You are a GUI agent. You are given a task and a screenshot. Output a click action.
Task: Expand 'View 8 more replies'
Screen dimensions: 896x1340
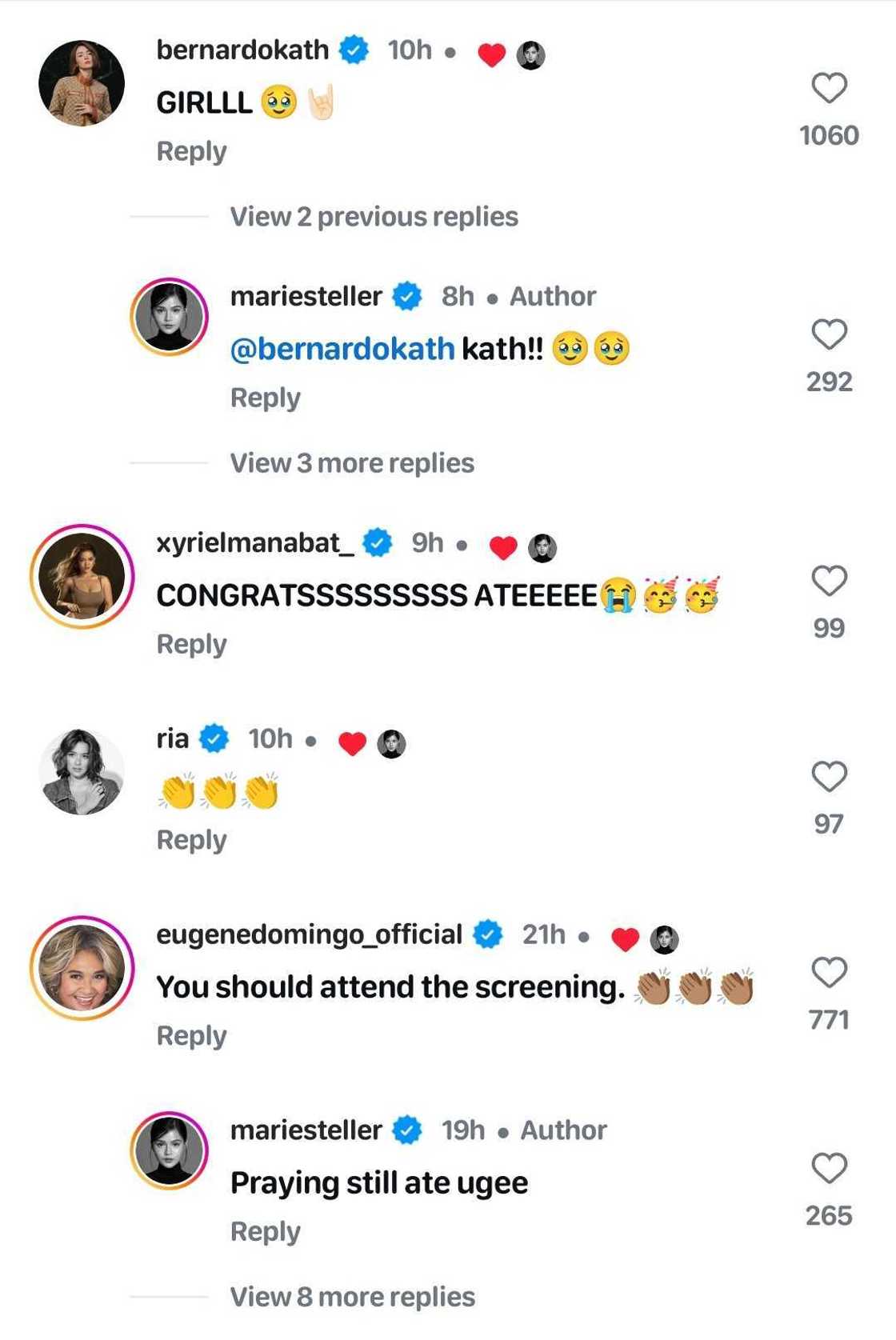click(352, 1297)
